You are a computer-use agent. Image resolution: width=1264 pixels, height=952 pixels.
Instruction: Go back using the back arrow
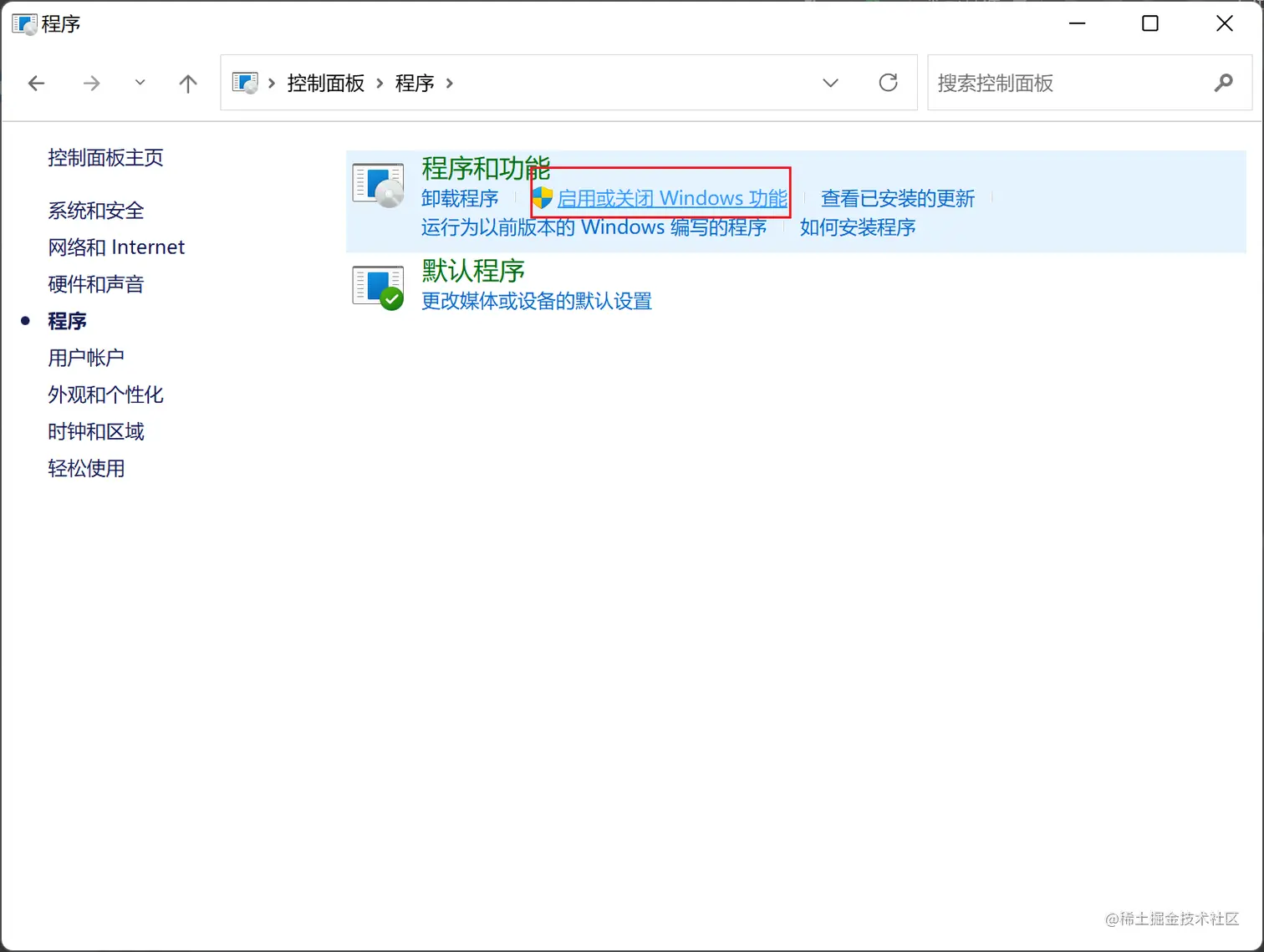(37, 83)
